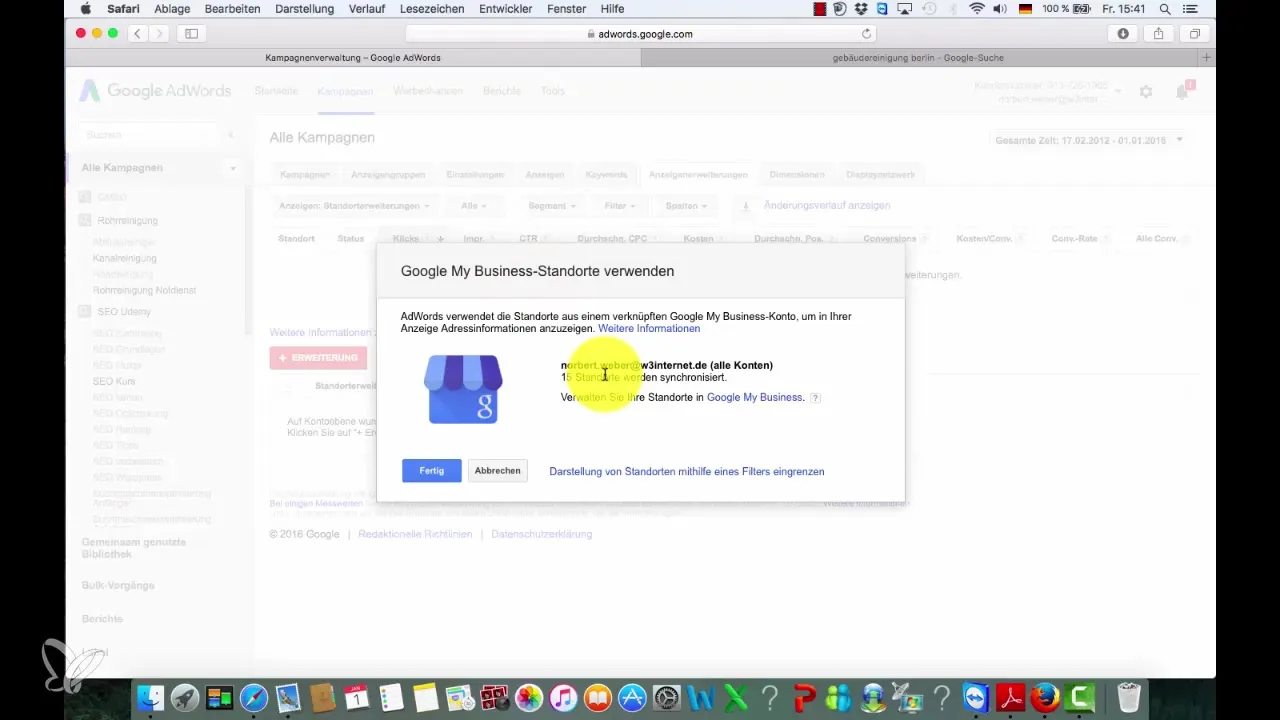The width and height of the screenshot is (1280, 720).
Task: Open System Preferences from the Dock
Action: pos(667,696)
